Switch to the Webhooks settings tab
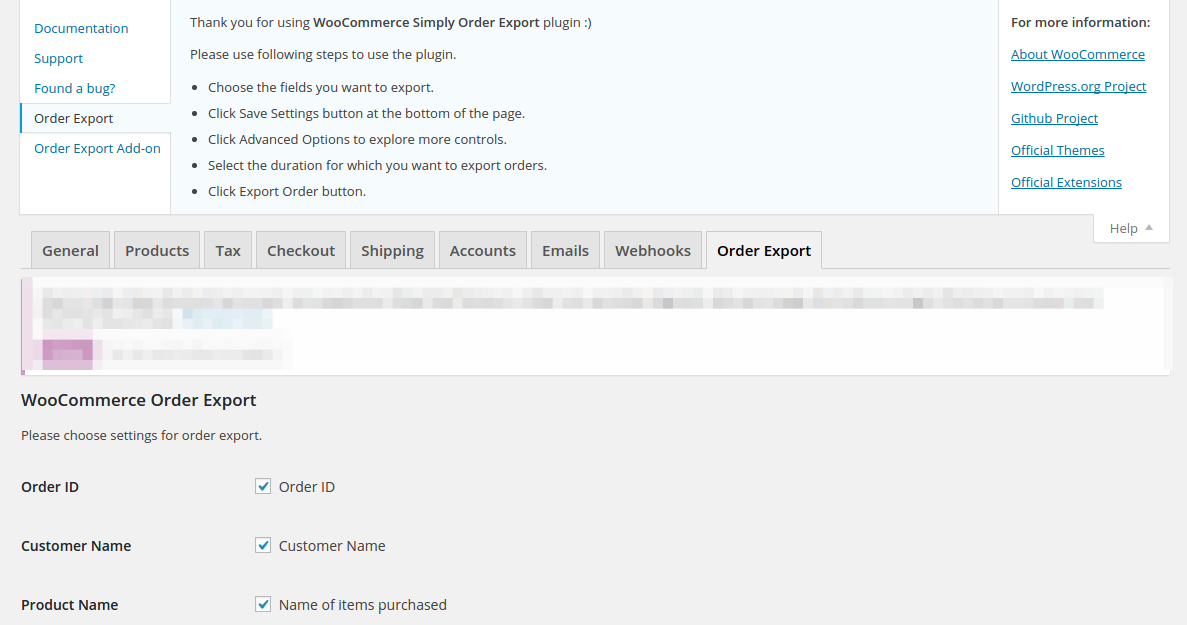This screenshot has height=625, width=1187. click(653, 250)
